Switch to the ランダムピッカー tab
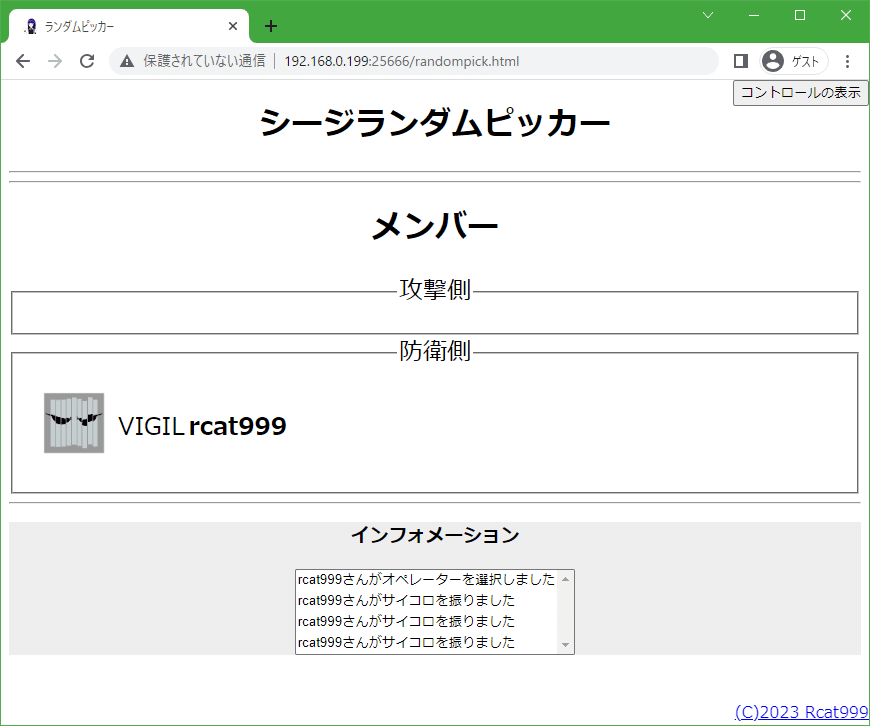This screenshot has height=726, width=870. click(120, 26)
